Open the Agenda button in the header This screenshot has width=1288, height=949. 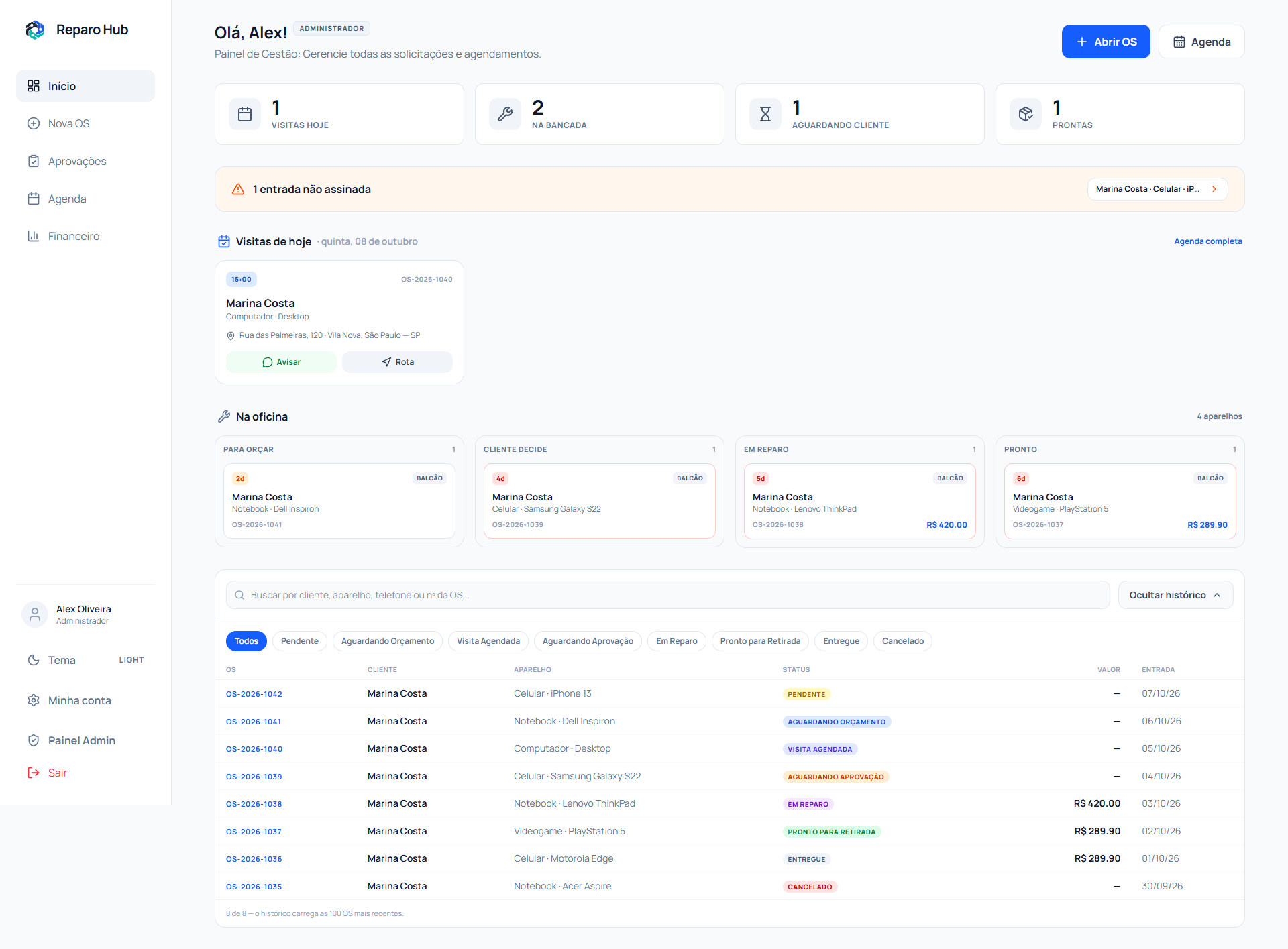point(1201,42)
